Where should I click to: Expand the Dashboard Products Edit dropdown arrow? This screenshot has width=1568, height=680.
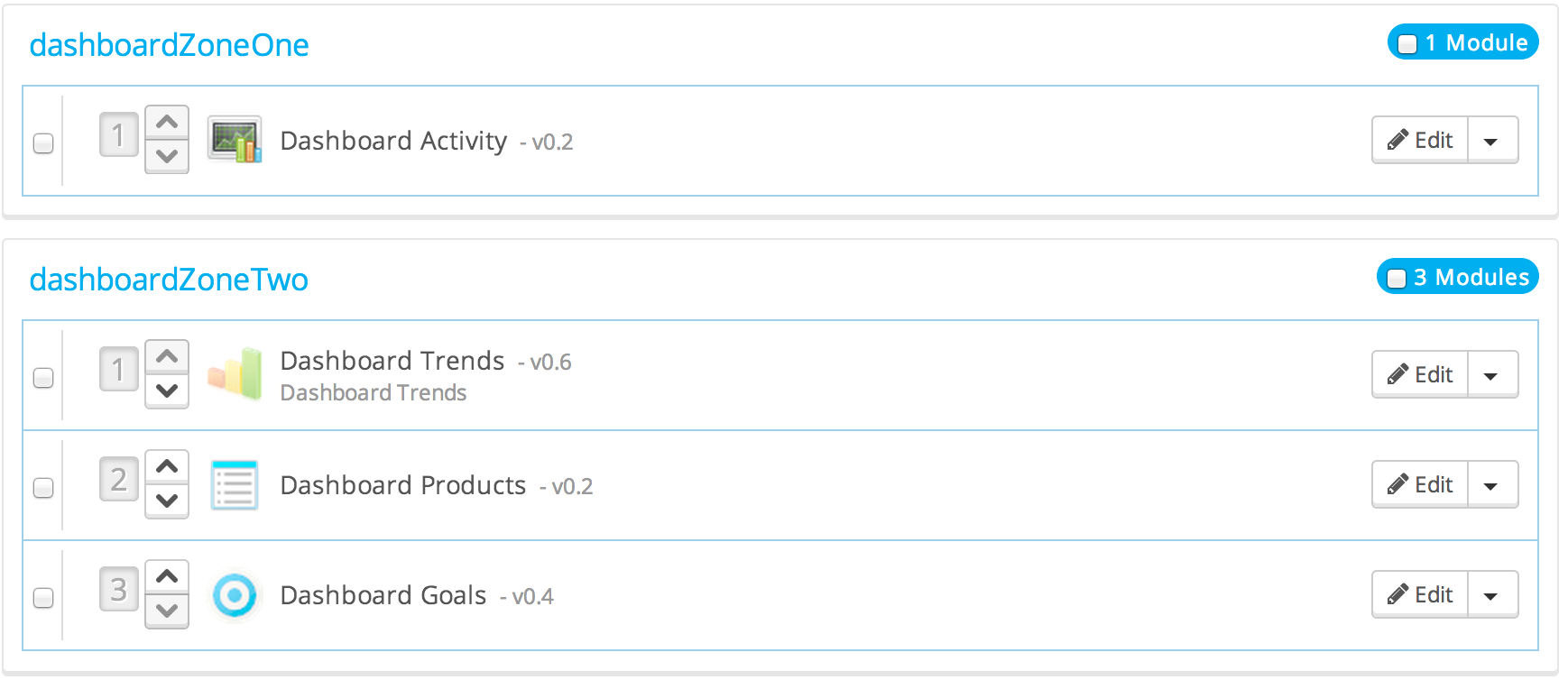coord(1491,485)
